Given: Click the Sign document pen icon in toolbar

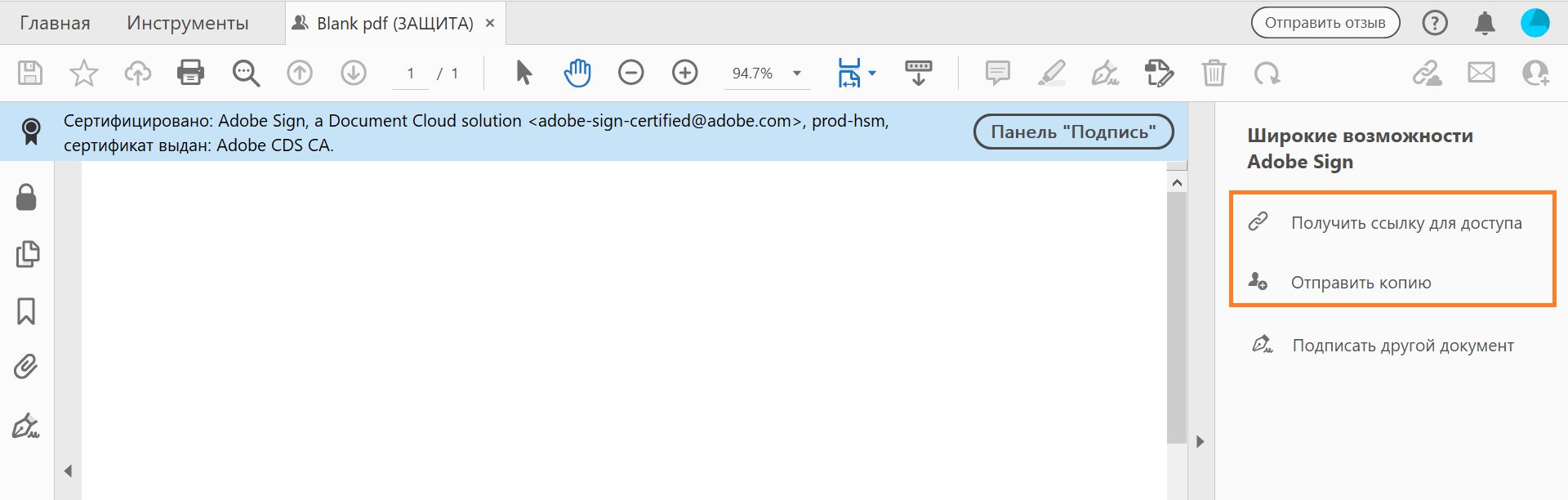Looking at the screenshot, I should [1105, 73].
